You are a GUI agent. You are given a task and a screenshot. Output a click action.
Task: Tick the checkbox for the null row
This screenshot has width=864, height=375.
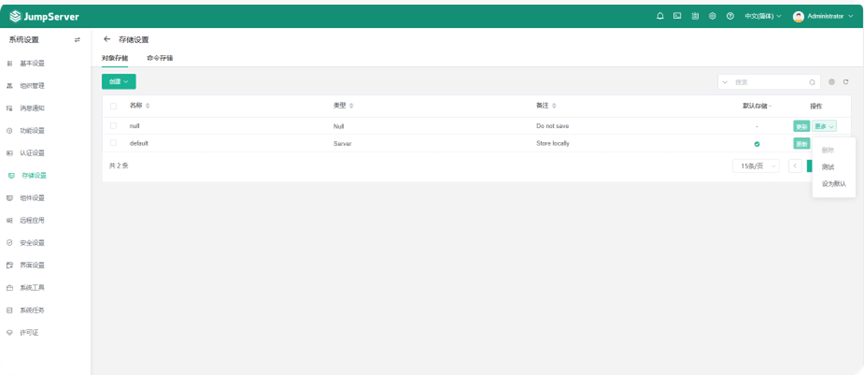click(x=114, y=126)
